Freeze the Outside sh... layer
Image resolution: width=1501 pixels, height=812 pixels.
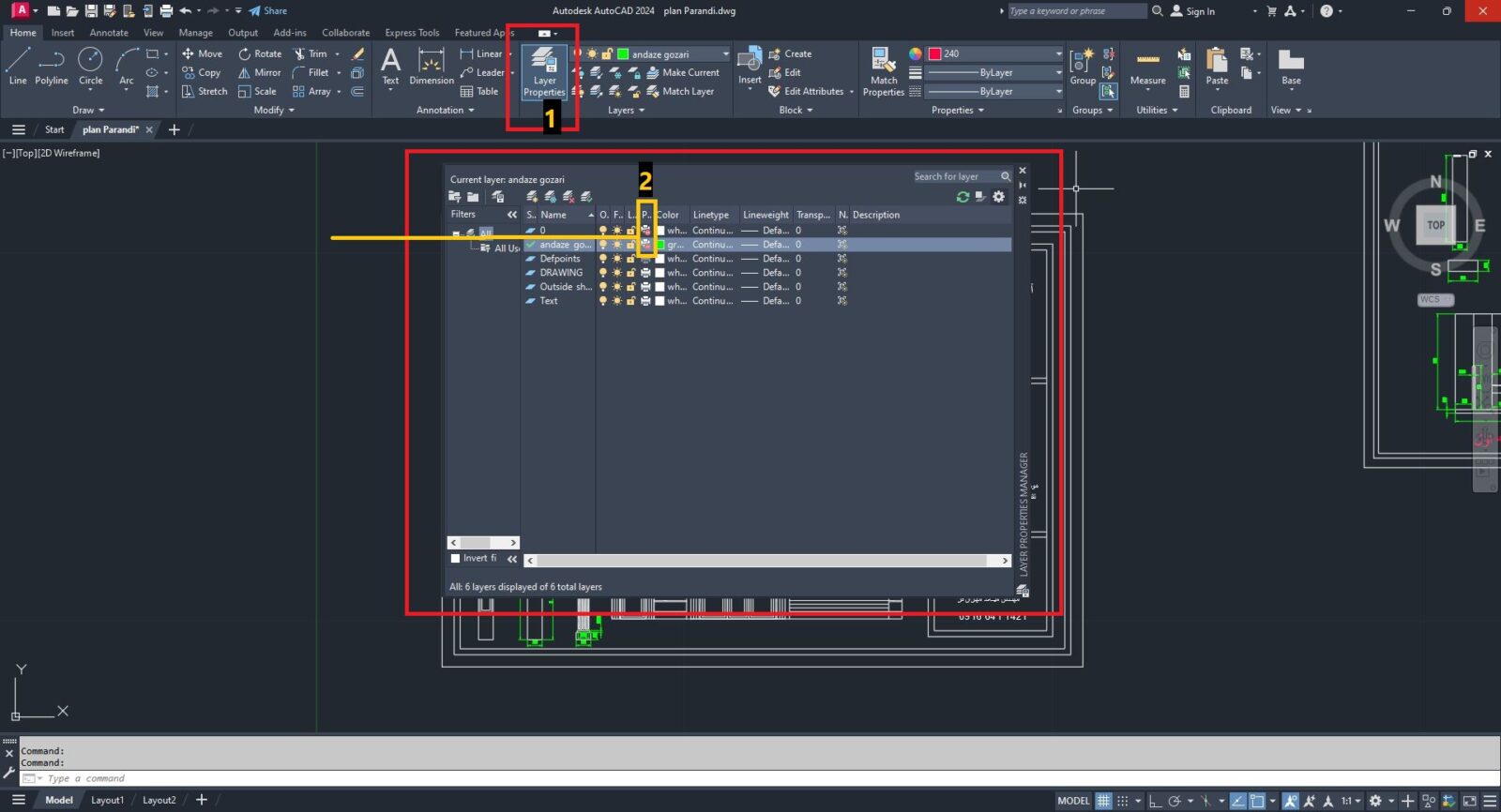point(617,287)
